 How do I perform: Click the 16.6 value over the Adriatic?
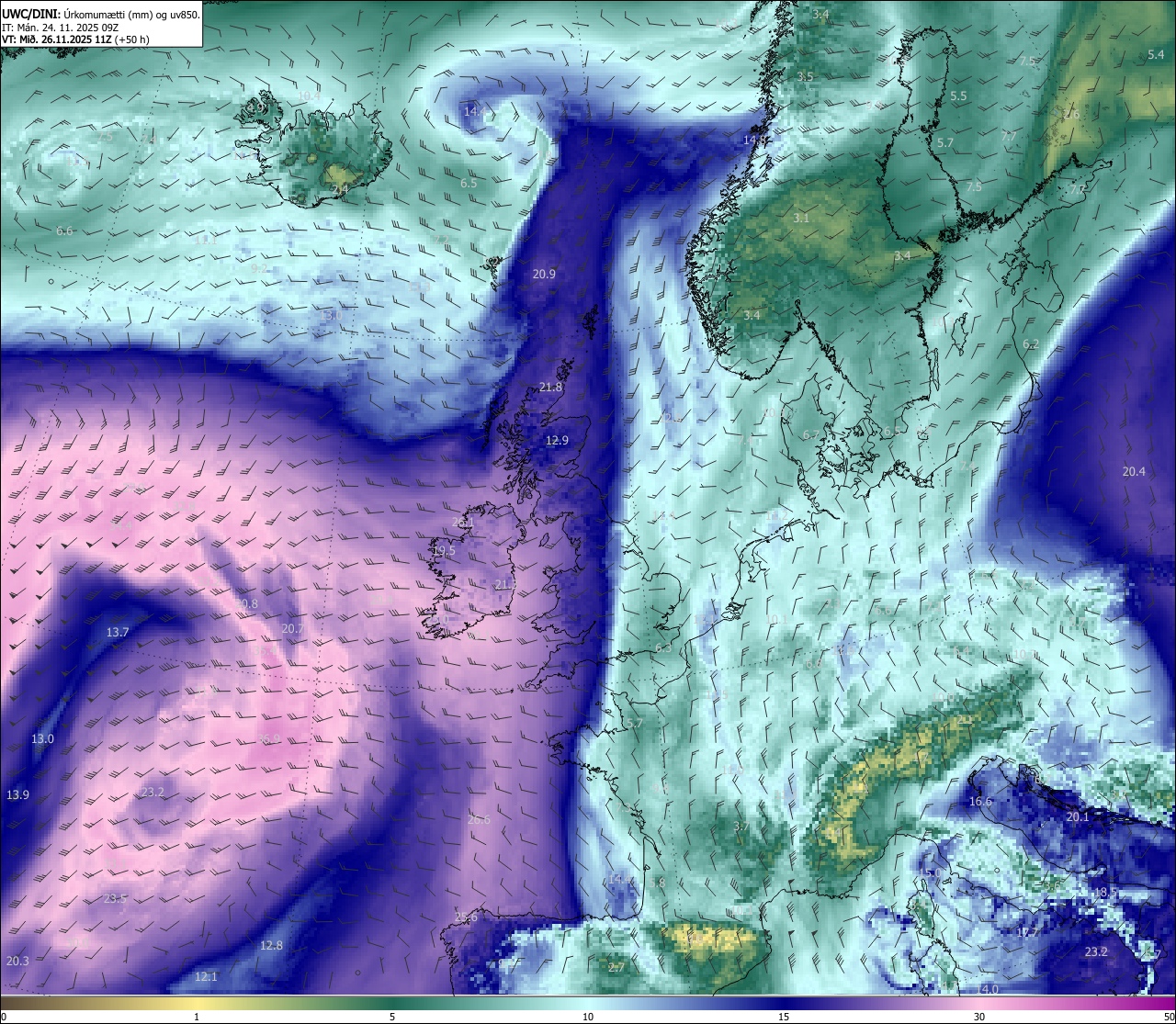(x=980, y=802)
